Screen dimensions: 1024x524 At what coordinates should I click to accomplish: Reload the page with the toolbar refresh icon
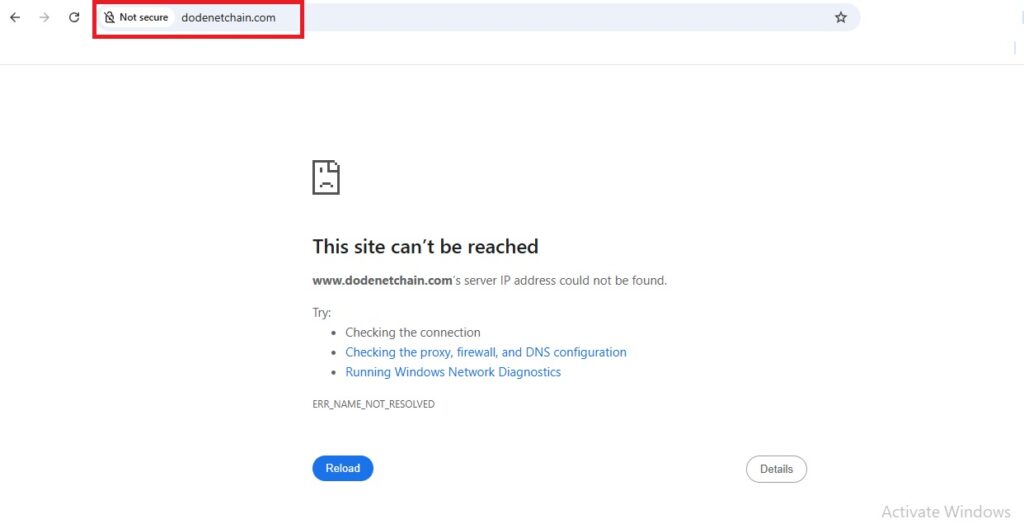point(74,18)
